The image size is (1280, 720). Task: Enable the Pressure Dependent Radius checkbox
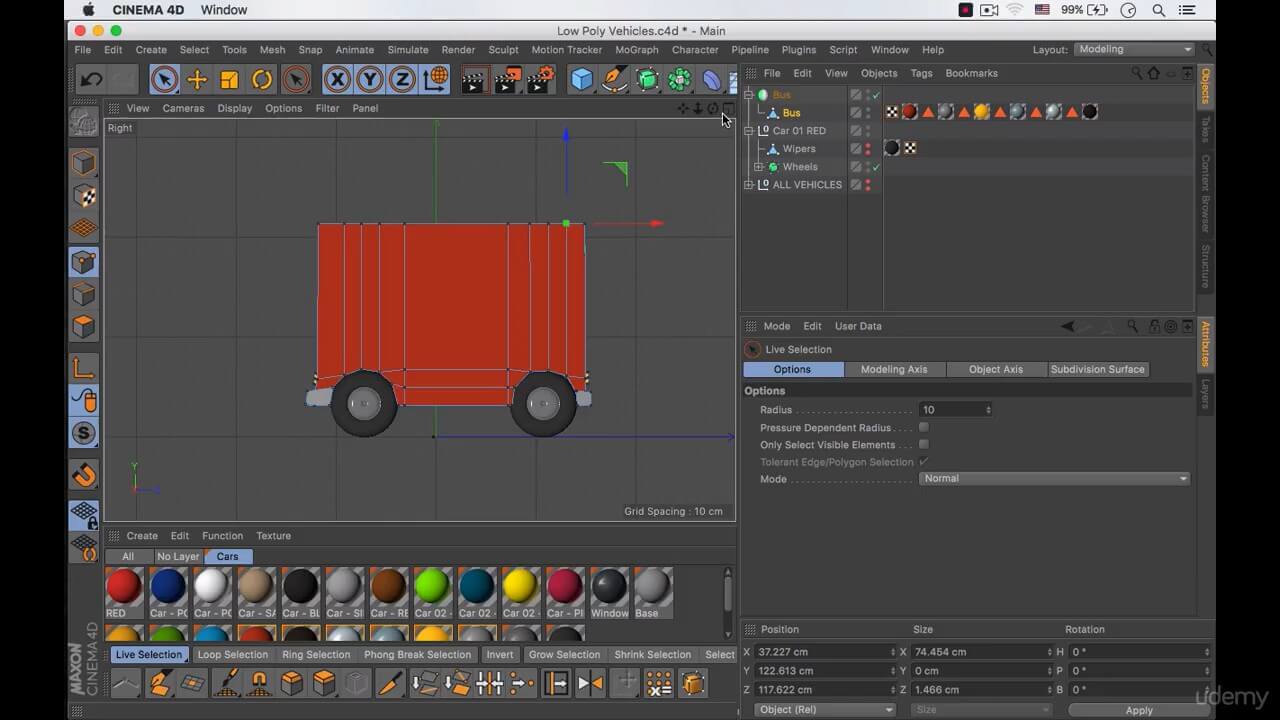[923, 427]
